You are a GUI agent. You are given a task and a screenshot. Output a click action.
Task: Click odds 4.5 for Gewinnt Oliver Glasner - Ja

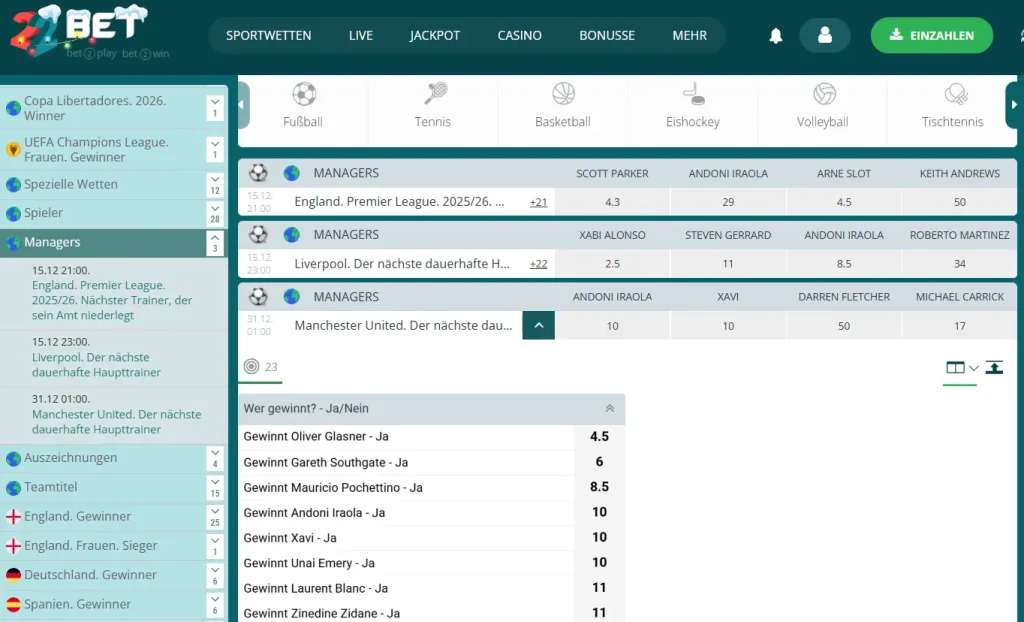pos(597,438)
